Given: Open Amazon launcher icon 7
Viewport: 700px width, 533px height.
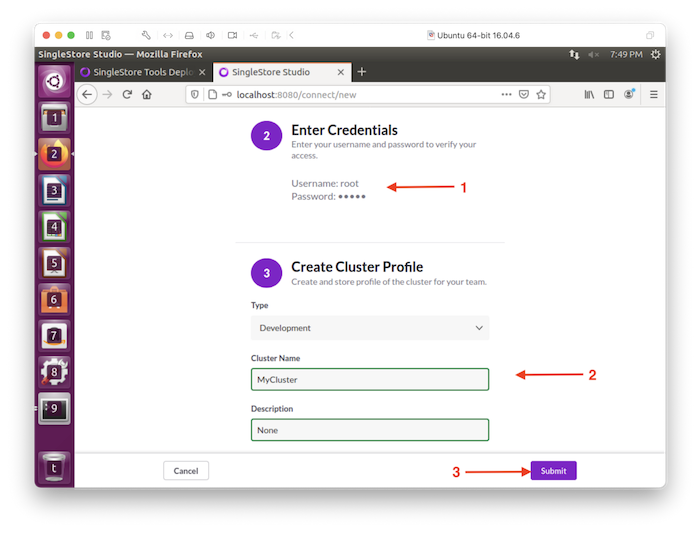Looking at the screenshot, I should click(x=54, y=336).
